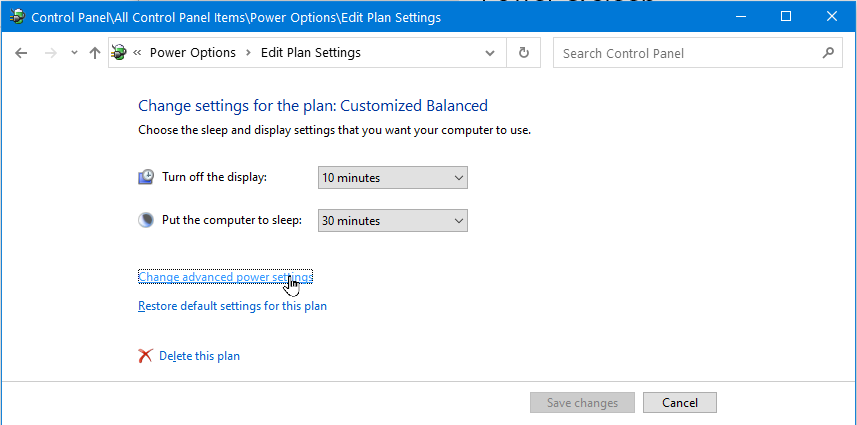This screenshot has height=425, width=857.
Task: Click the moon icon beside Put computer to sleep
Action: pos(146,220)
